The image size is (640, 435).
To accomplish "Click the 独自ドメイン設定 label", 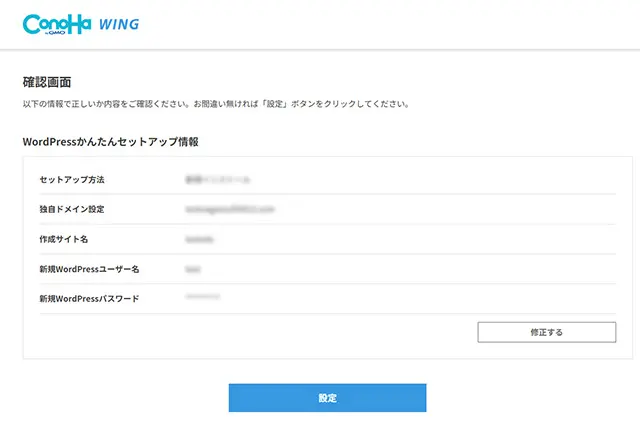I will click(72, 210).
